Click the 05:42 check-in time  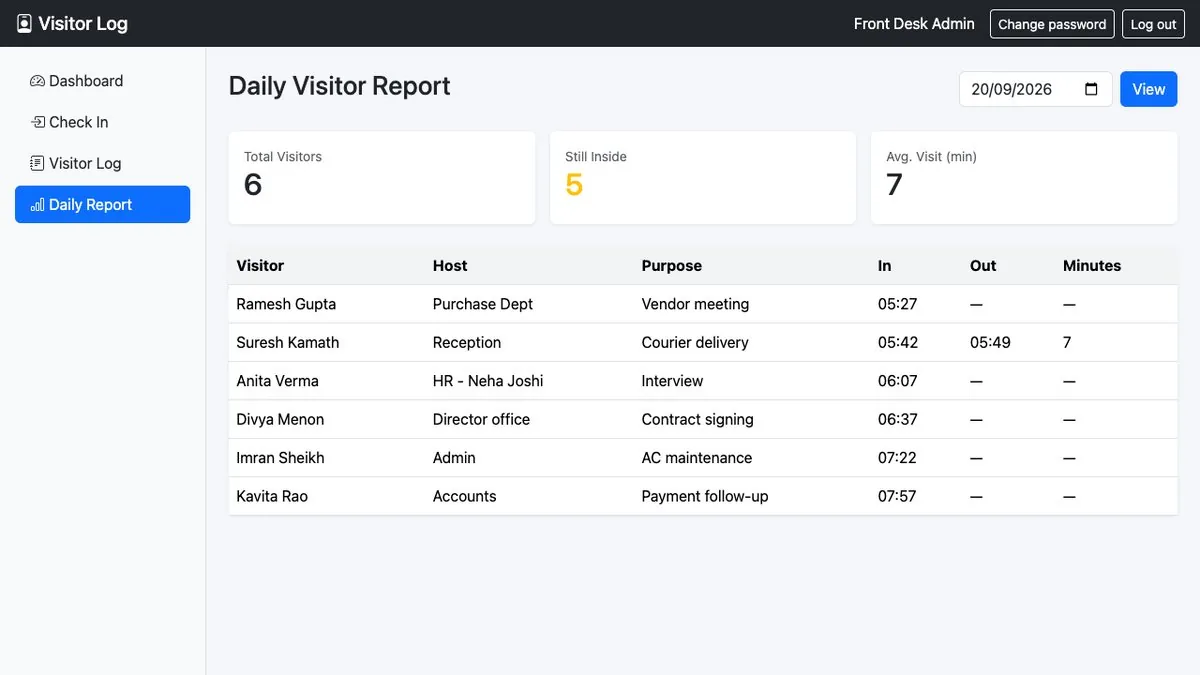coord(898,342)
